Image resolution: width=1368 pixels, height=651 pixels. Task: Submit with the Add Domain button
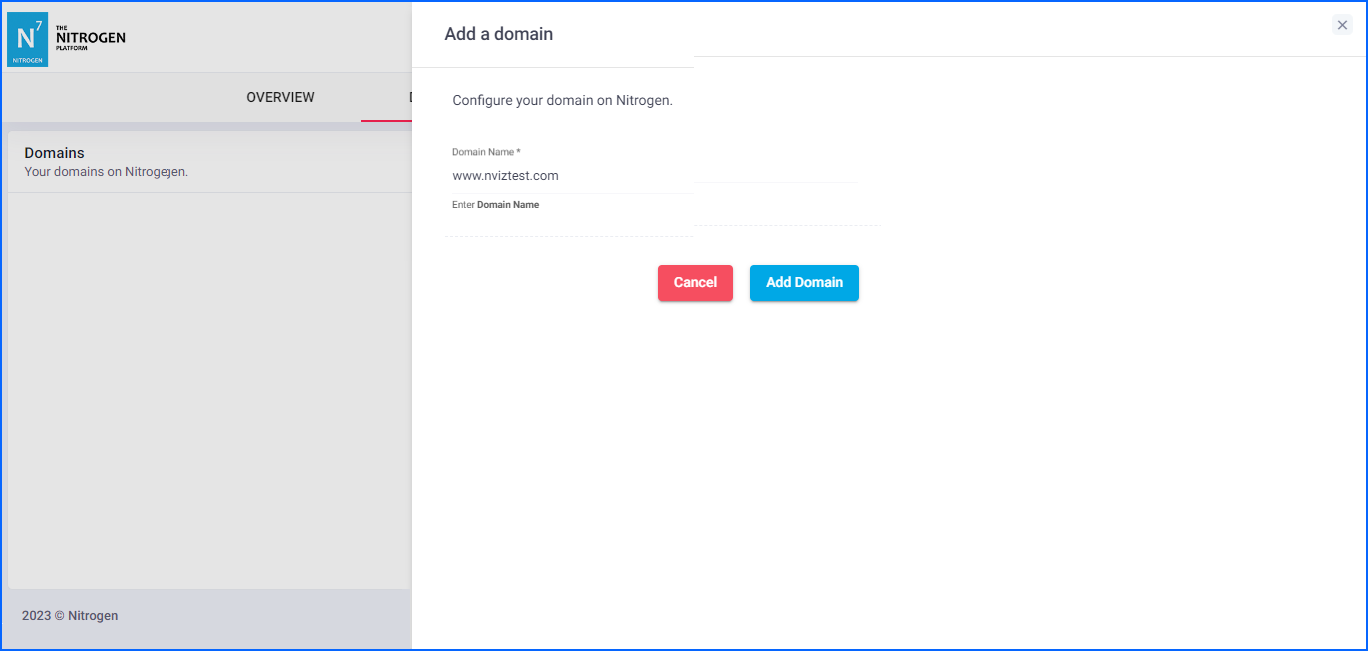point(804,283)
